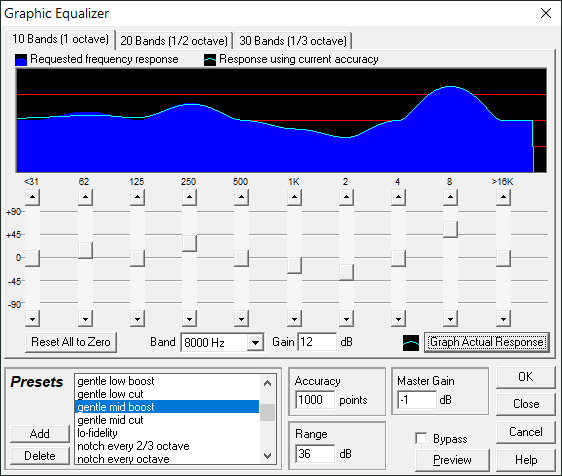Image resolution: width=562 pixels, height=476 pixels.
Task: Open the Help button
Action: tap(526, 460)
